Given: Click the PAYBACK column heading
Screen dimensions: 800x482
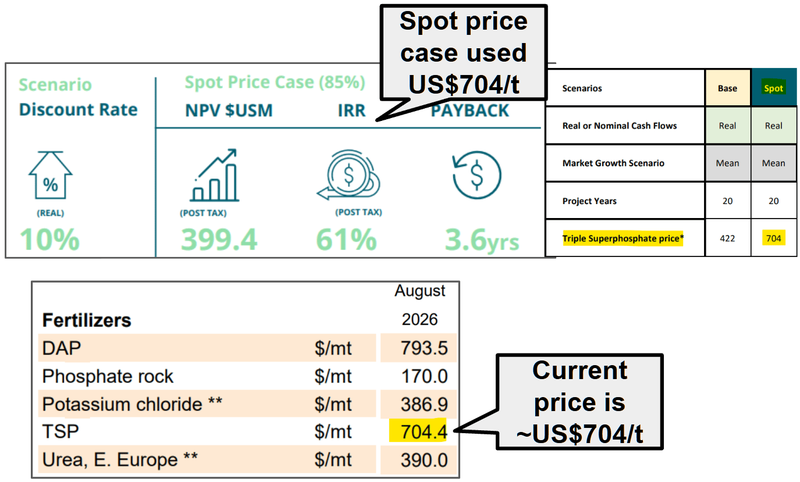Looking at the screenshot, I should pyautogui.click(x=470, y=111).
